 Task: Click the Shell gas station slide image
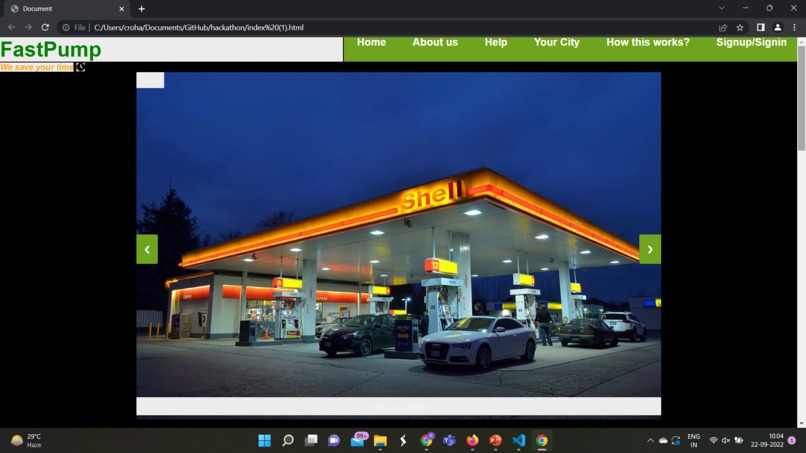pyautogui.click(x=398, y=234)
